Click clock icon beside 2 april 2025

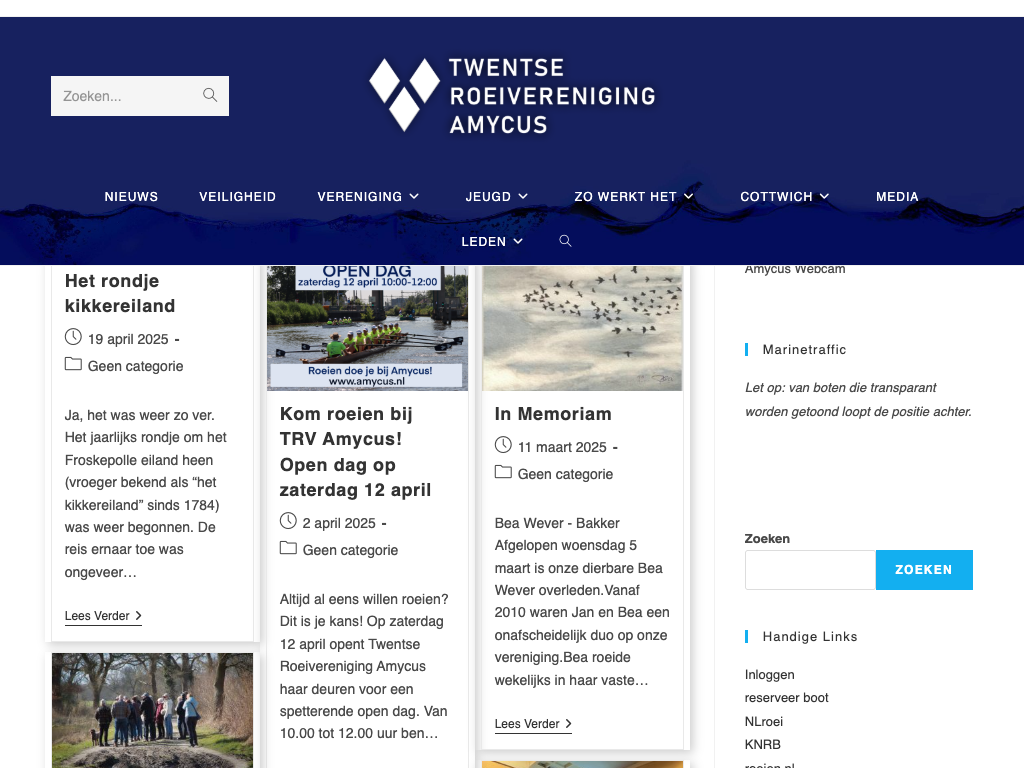click(x=288, y=521)
